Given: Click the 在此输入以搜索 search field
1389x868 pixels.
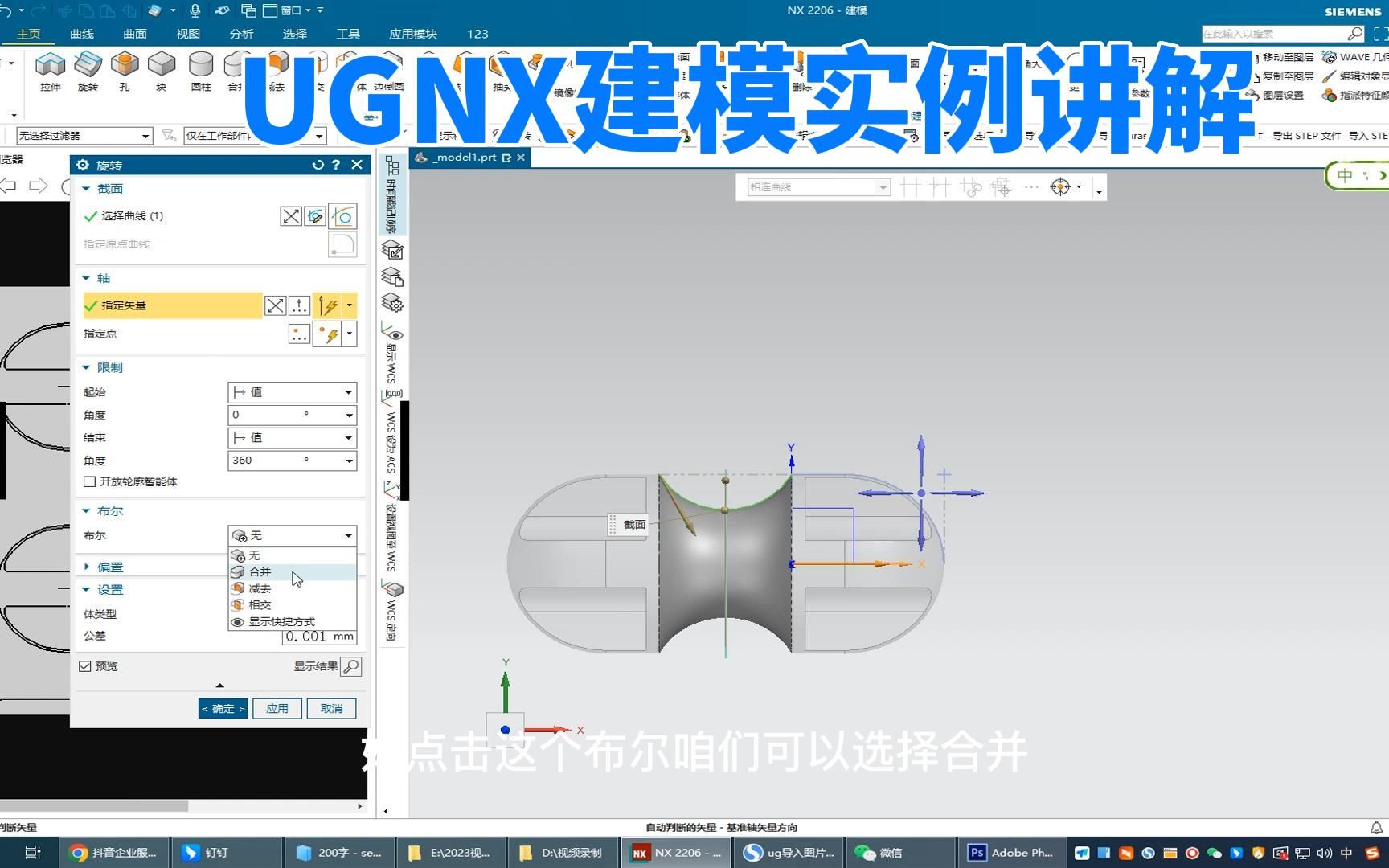Looking at the screenshot, I should coord(1278,34).
